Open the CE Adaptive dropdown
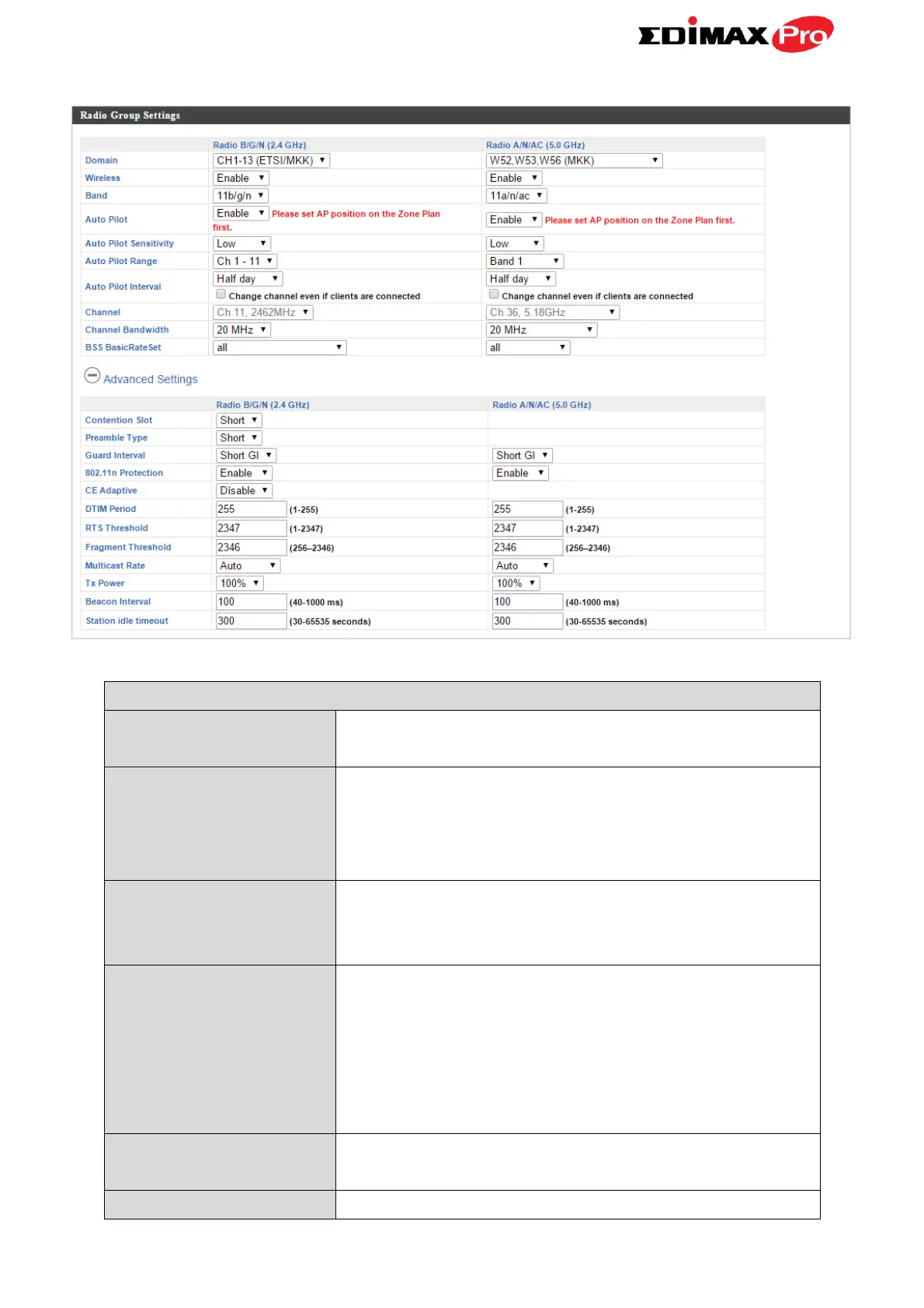 tap(244, 491)
